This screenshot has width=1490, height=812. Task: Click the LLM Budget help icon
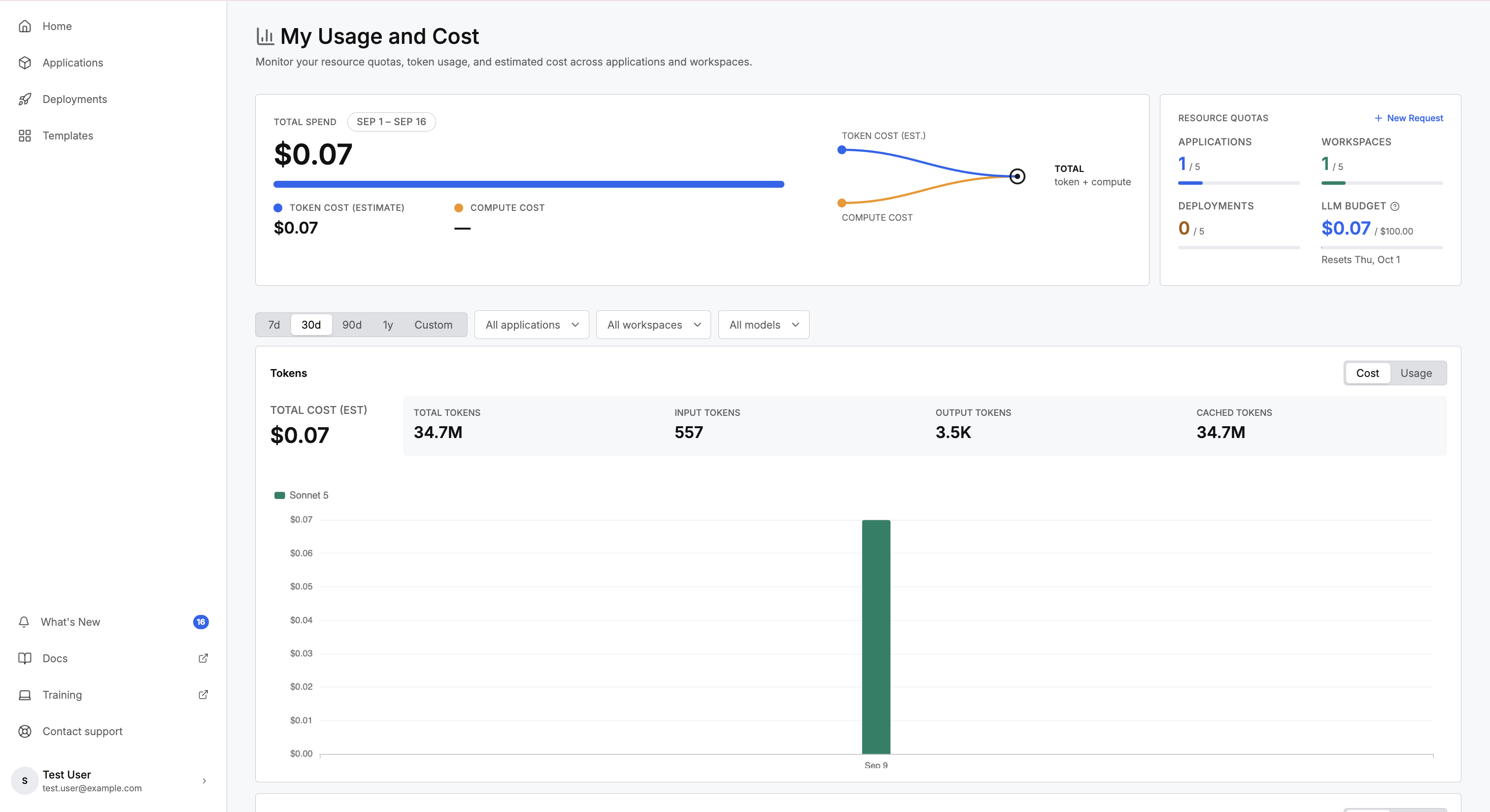click(x=1394, y=206)
